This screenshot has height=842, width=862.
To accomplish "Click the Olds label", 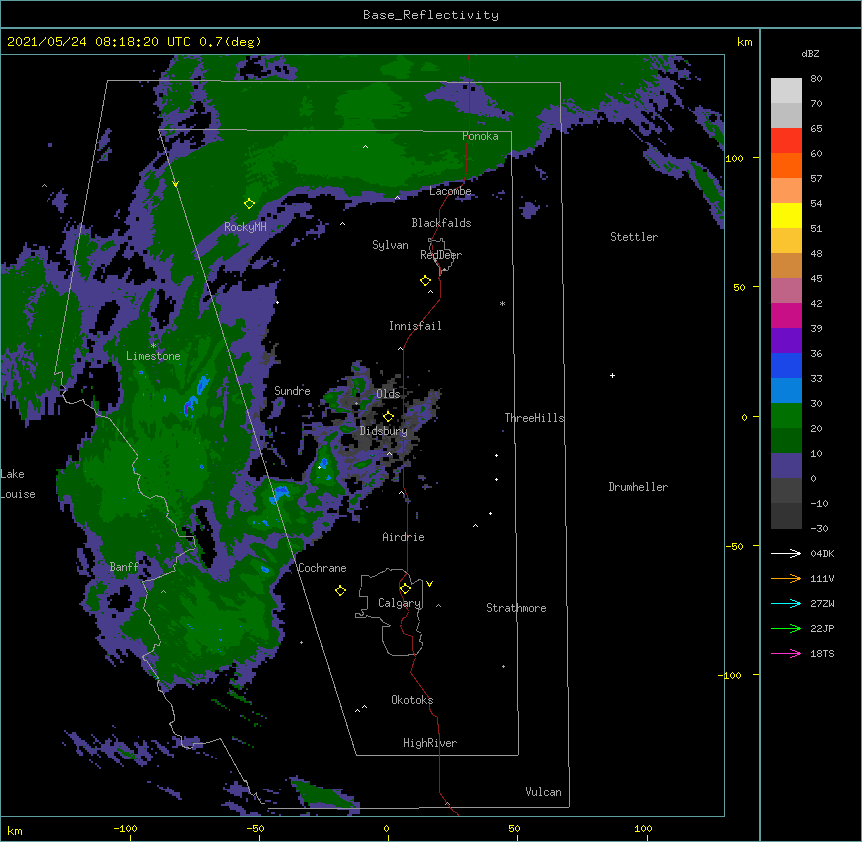I will click(x=388, y=394).
